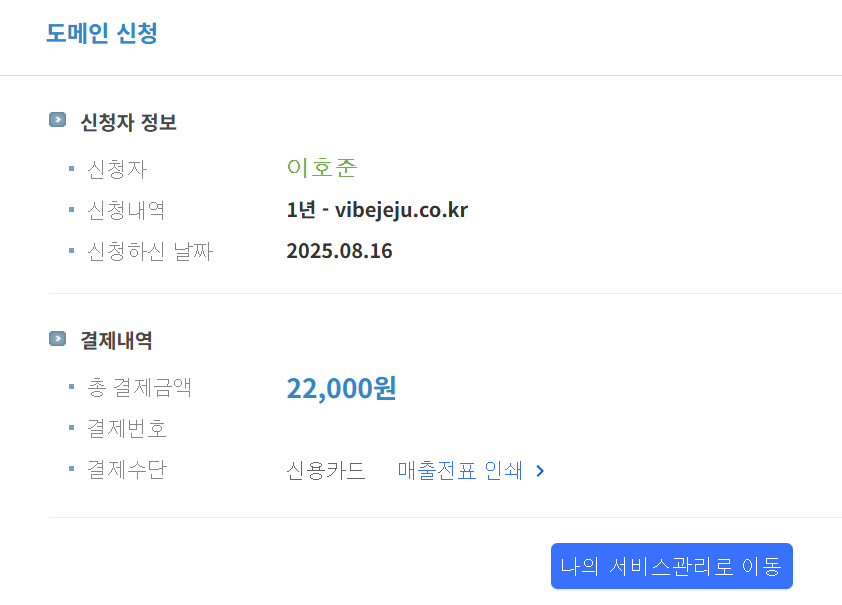The height and width of the screenshot is (605, 842).
Task: Click the 총 결제금액 label
Action: [x=140, y=387]
